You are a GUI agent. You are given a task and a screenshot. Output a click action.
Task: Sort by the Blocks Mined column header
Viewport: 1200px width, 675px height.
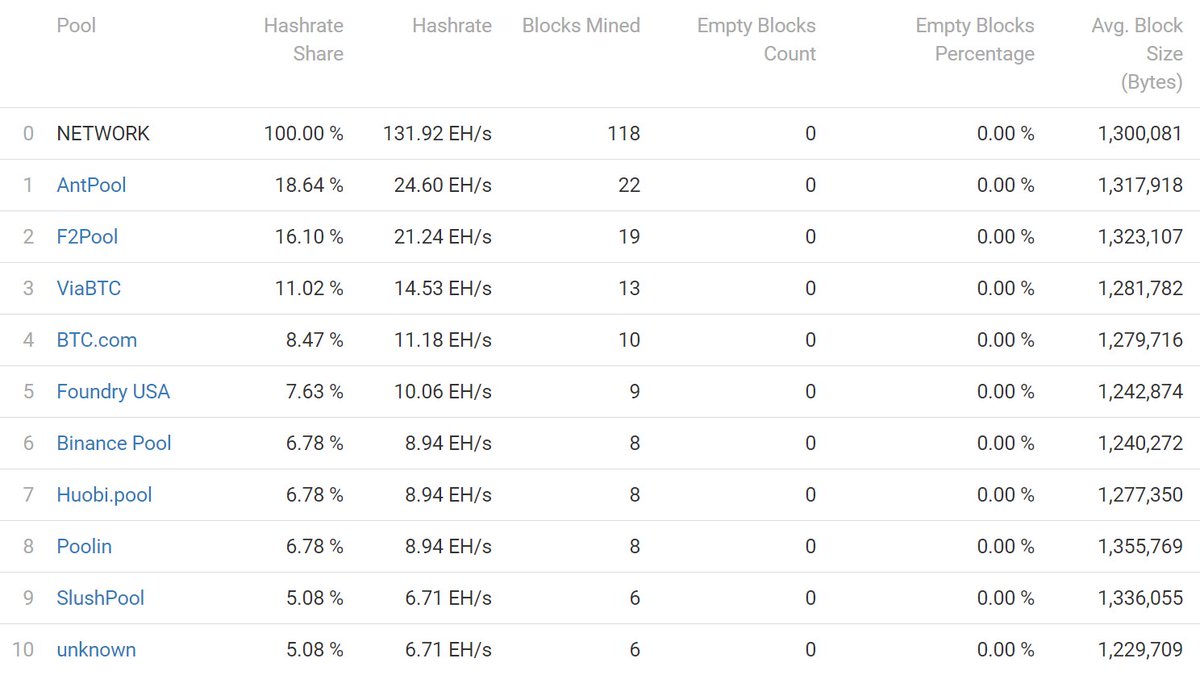(581, 26)
